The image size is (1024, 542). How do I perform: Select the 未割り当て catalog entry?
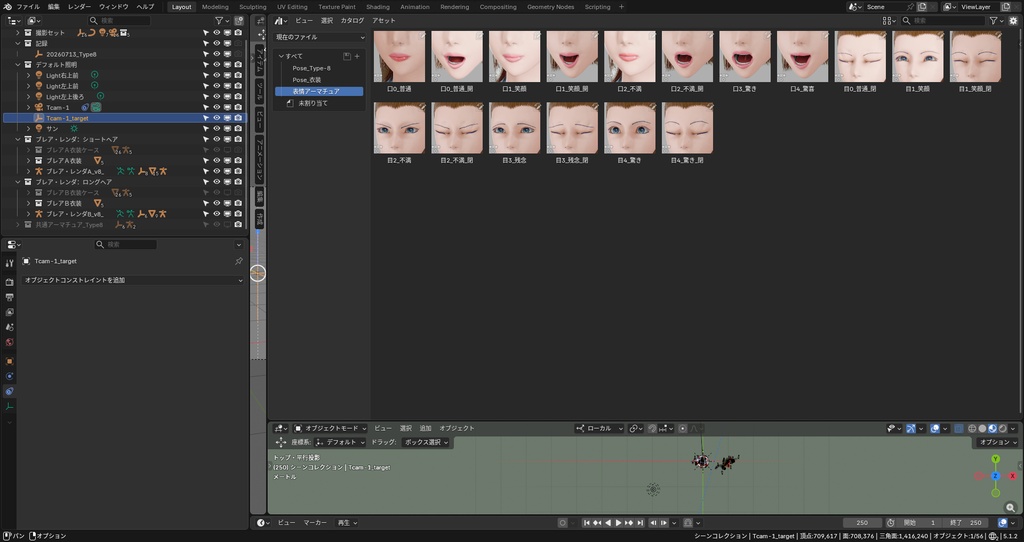click(313, 103)
